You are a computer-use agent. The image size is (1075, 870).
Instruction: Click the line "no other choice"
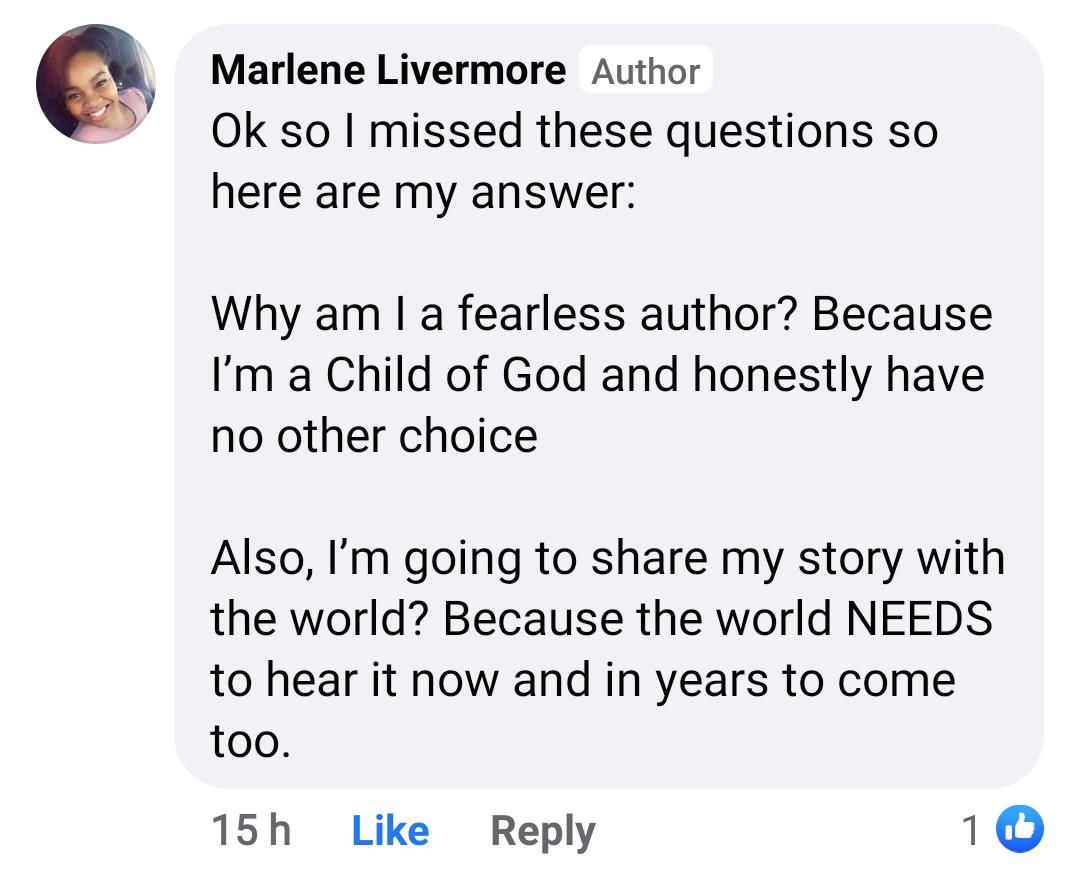(374, 436)
